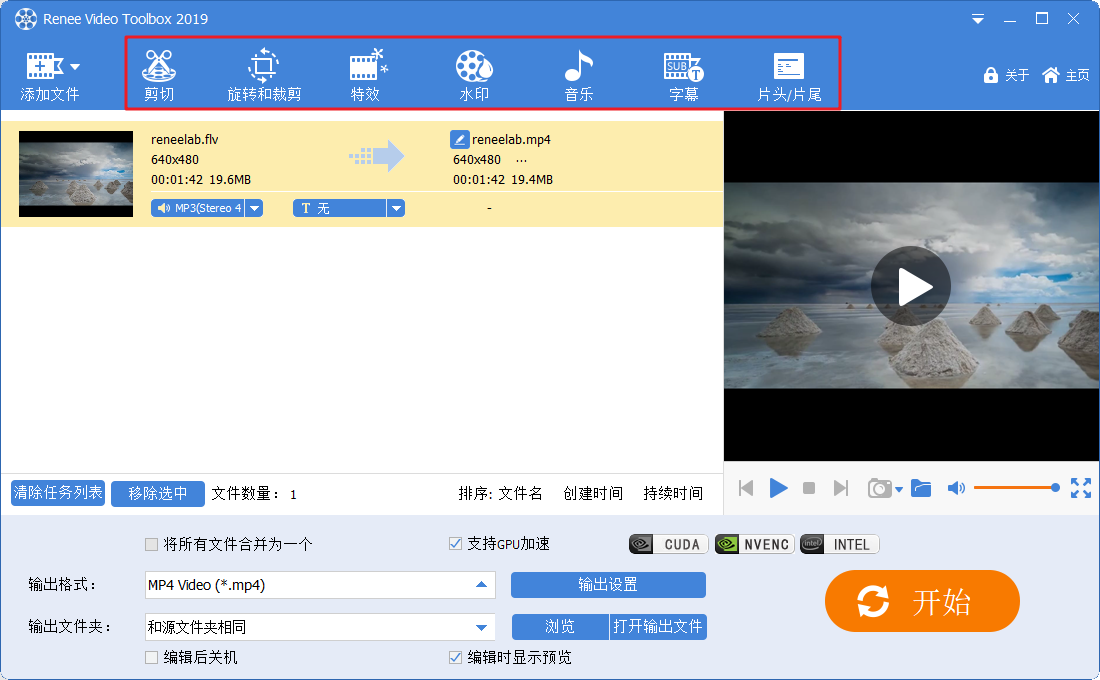Open the 剪切 (Cut) scissors tool
This screenshot has width=1100, height=680.
click(x=159, y=75)
